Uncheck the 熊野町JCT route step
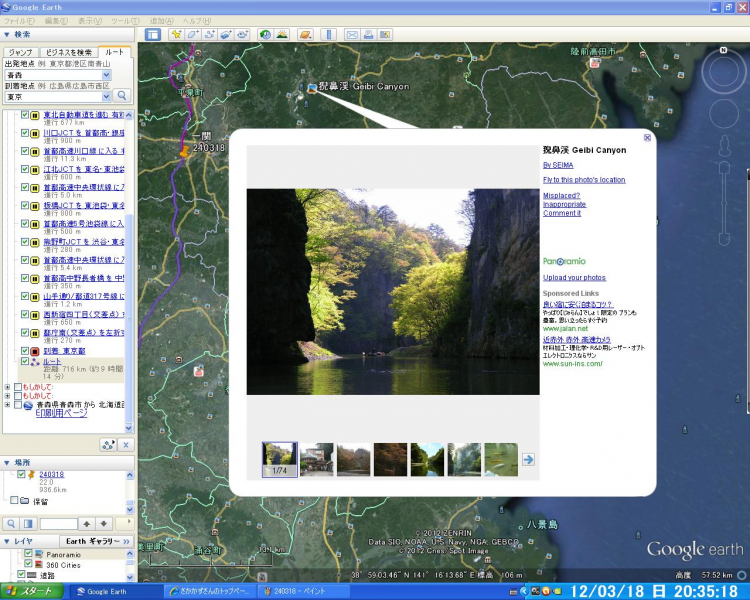The image size is (750, 600). click(x=25, y=242)
